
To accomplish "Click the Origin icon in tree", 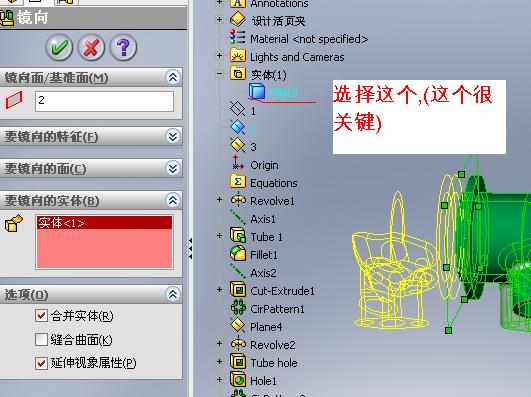I will [238, 163].
